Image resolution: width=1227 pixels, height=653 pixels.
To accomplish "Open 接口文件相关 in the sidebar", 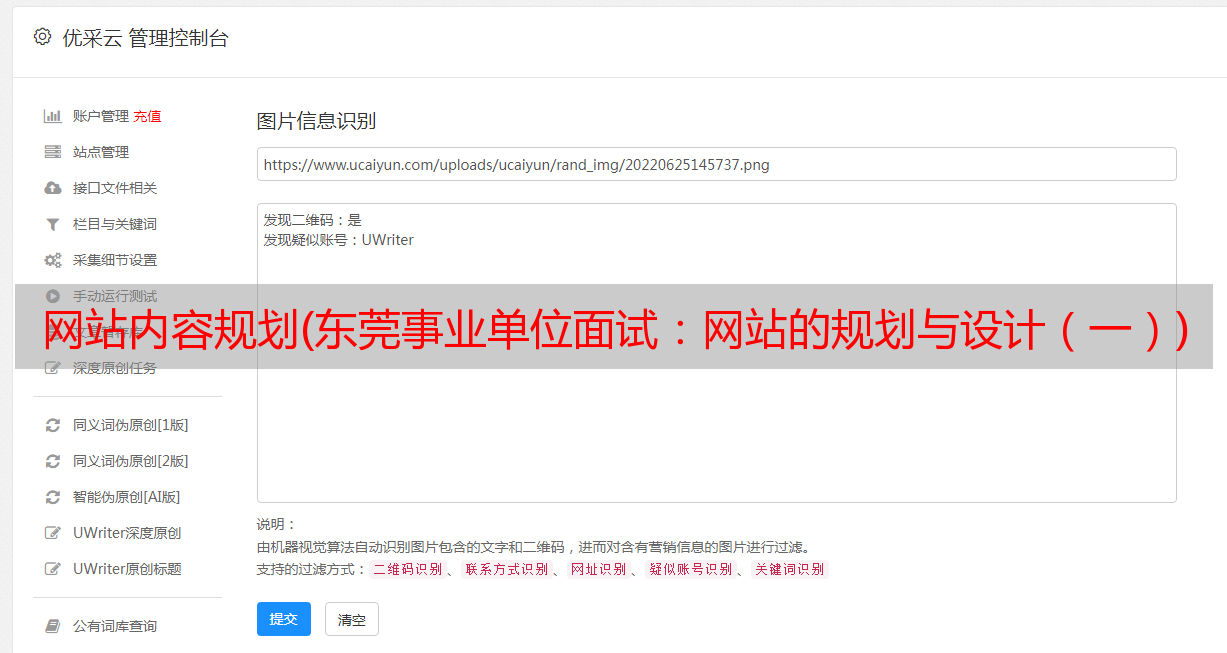I will point(115,188).
